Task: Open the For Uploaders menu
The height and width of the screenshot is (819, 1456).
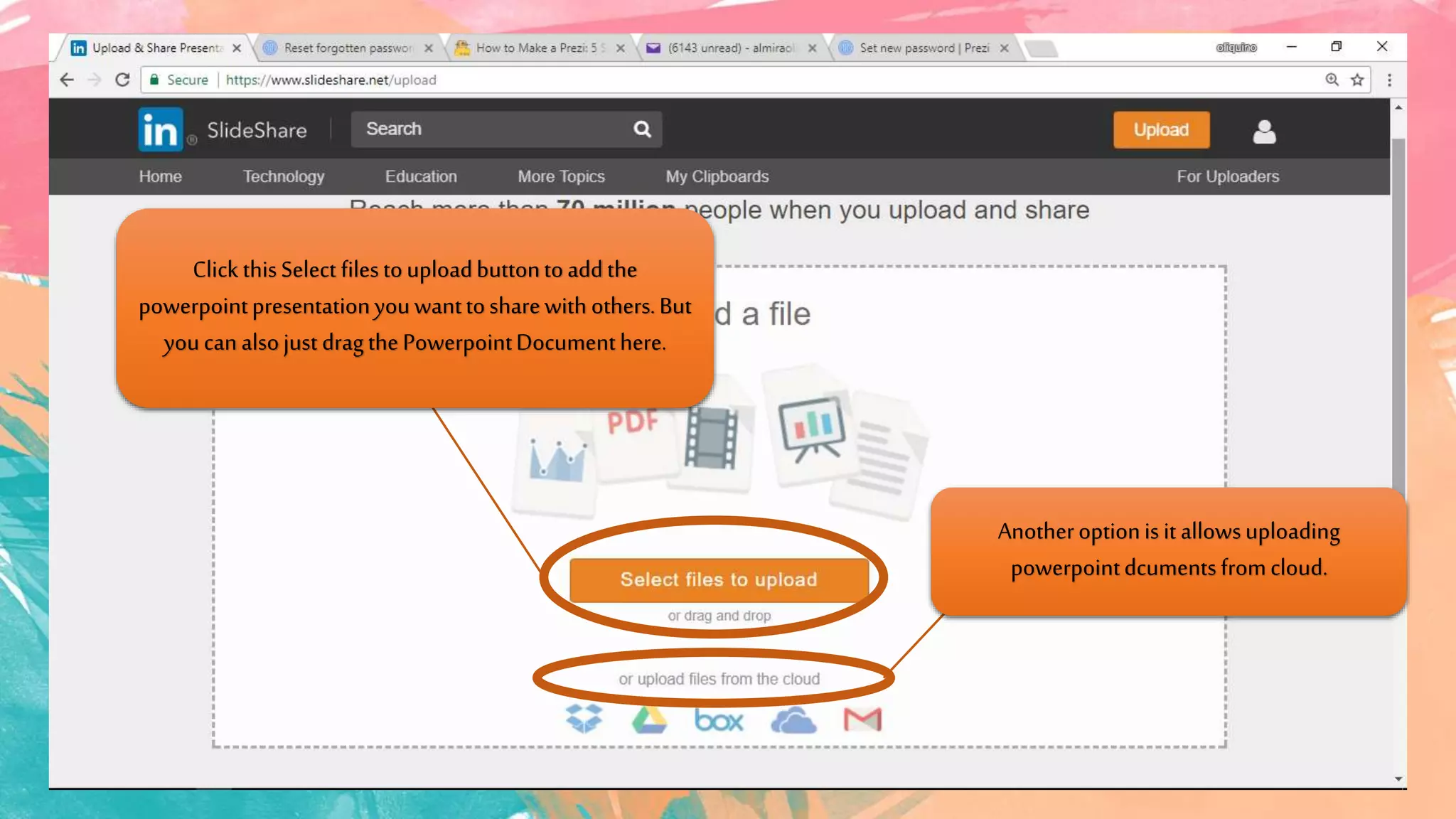Action: [1228, 176]
